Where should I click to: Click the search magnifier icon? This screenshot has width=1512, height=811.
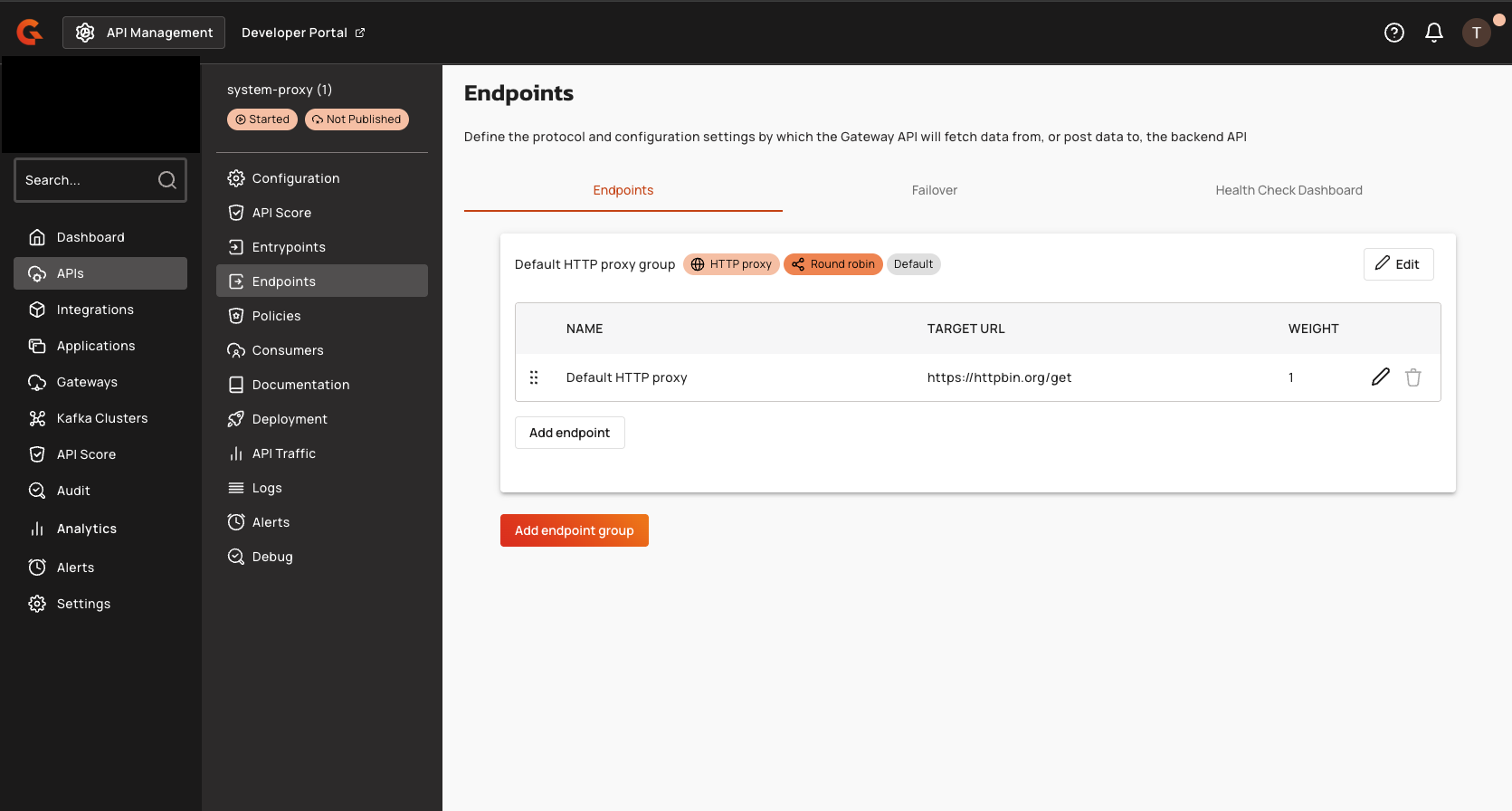point(167,180)
